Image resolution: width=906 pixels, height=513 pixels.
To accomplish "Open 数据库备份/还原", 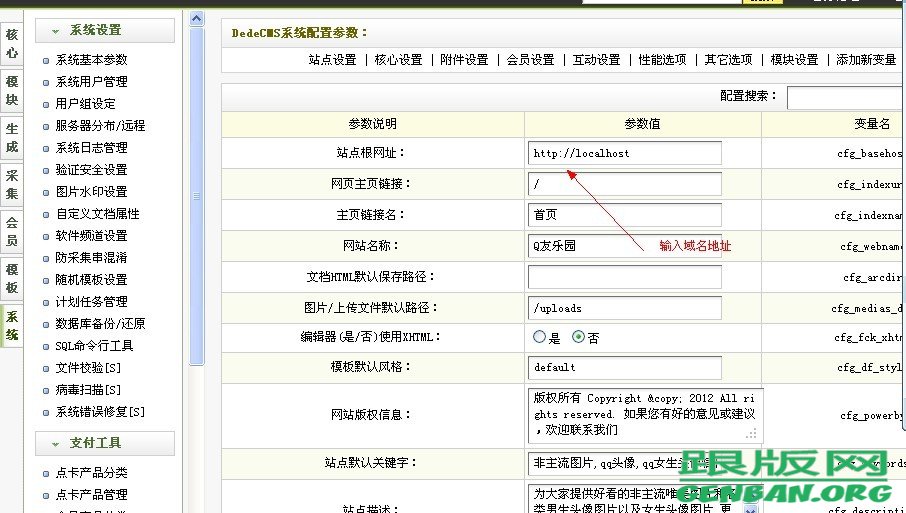I will click(100, 324).
